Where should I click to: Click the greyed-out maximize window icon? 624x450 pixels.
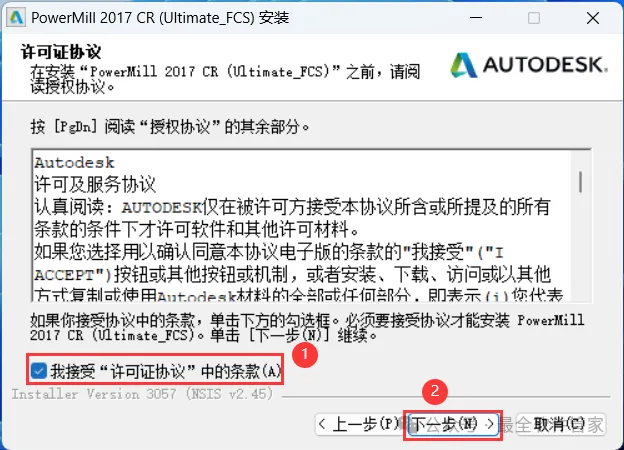point(534,18)
